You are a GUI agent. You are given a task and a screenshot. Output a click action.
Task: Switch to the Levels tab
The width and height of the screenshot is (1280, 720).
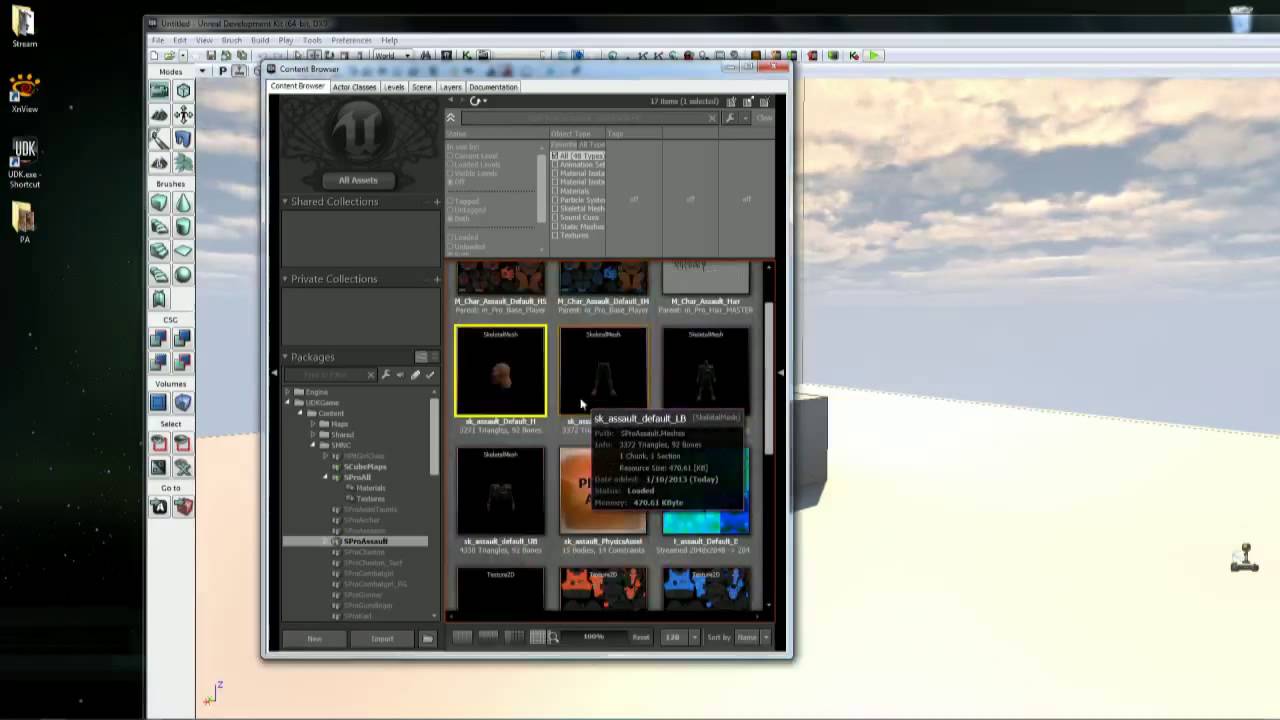(x=395, y=87)
